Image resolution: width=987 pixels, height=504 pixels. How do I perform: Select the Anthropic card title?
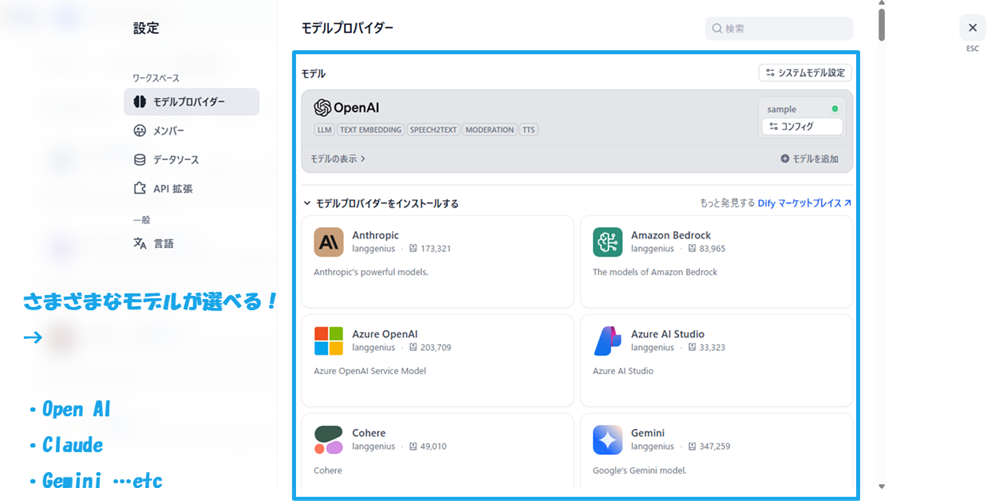tap(375, 235)
